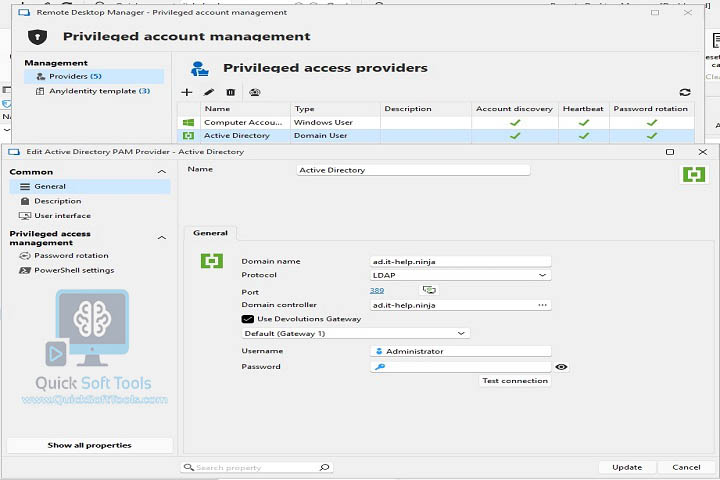Delete the selected provider with trash icon
This screenshot has width=720, height=480.
click(x=231, y=92)
